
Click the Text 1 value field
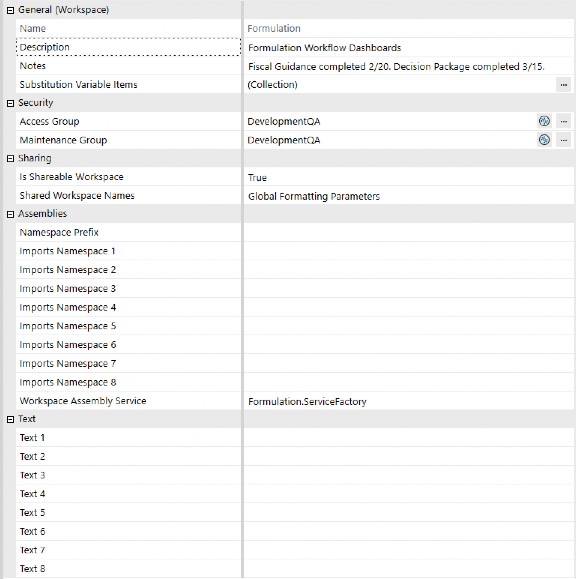(409, 438)
